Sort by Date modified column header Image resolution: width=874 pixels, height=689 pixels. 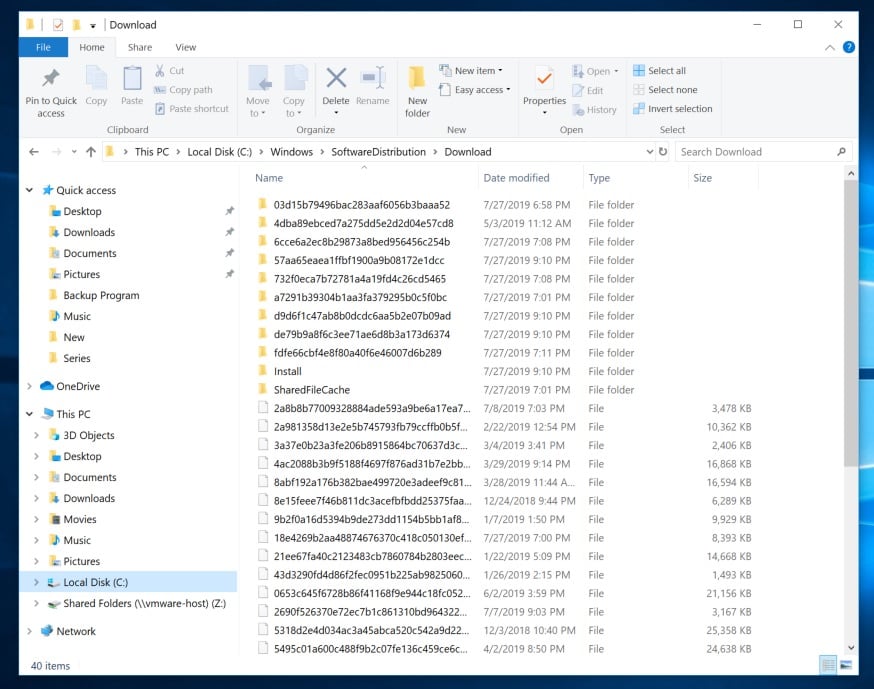click(516, 178)
